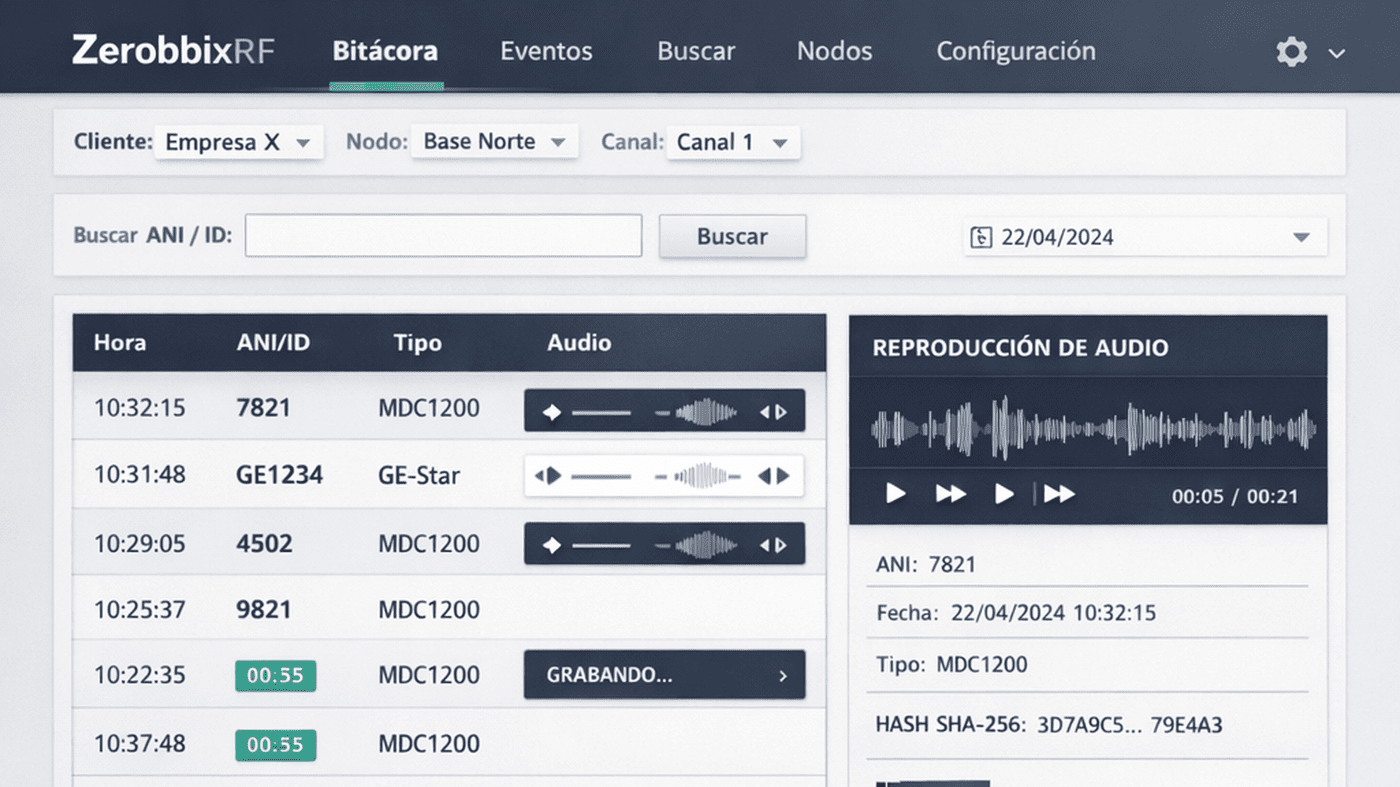
Task: Open the Nodo dropdown showing Base Norte
Action: [x=493, y=141]
